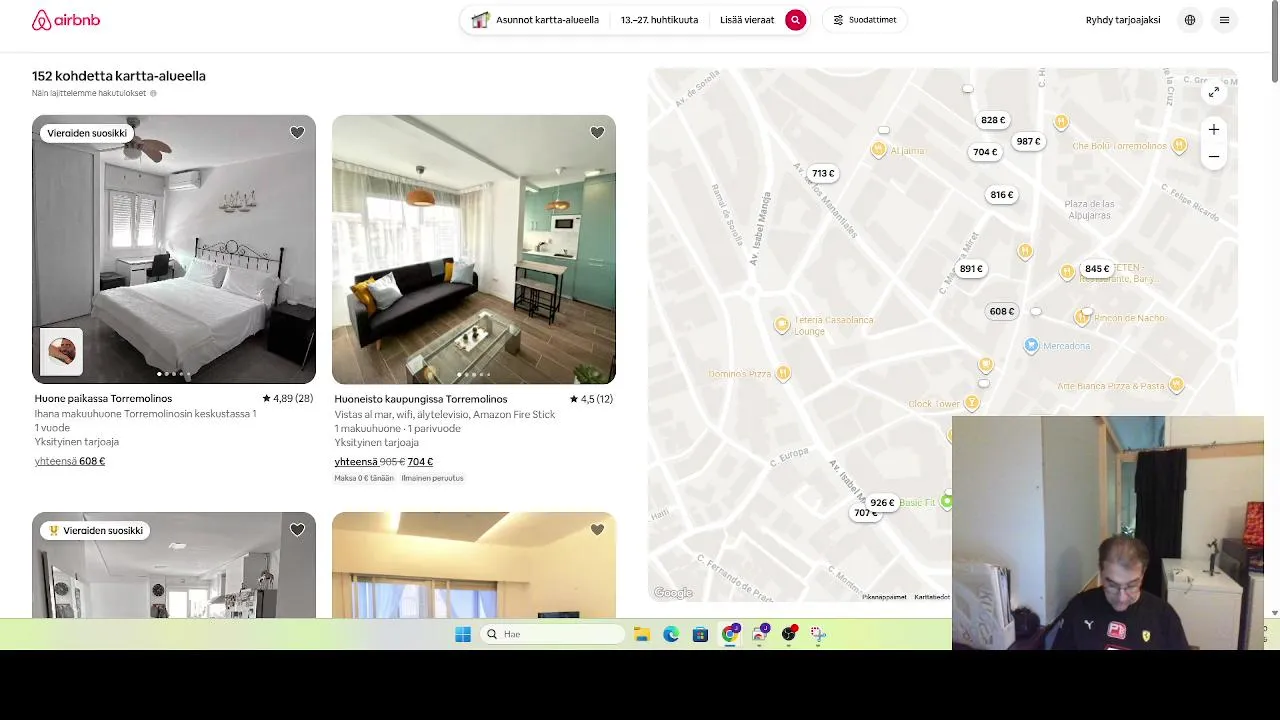The height and width of the screenshot is (720, 1280).
Task: Open the hamburger account menu
Action: [1224, 20]
